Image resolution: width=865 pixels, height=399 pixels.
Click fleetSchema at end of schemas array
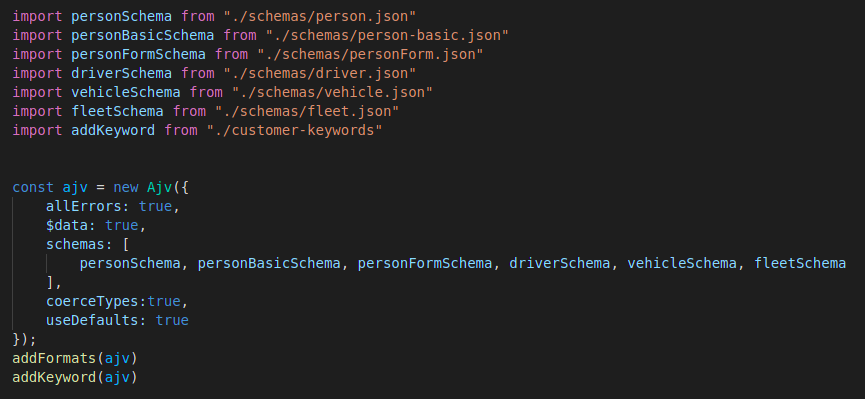pyautogui.click(x=800, y=263)
